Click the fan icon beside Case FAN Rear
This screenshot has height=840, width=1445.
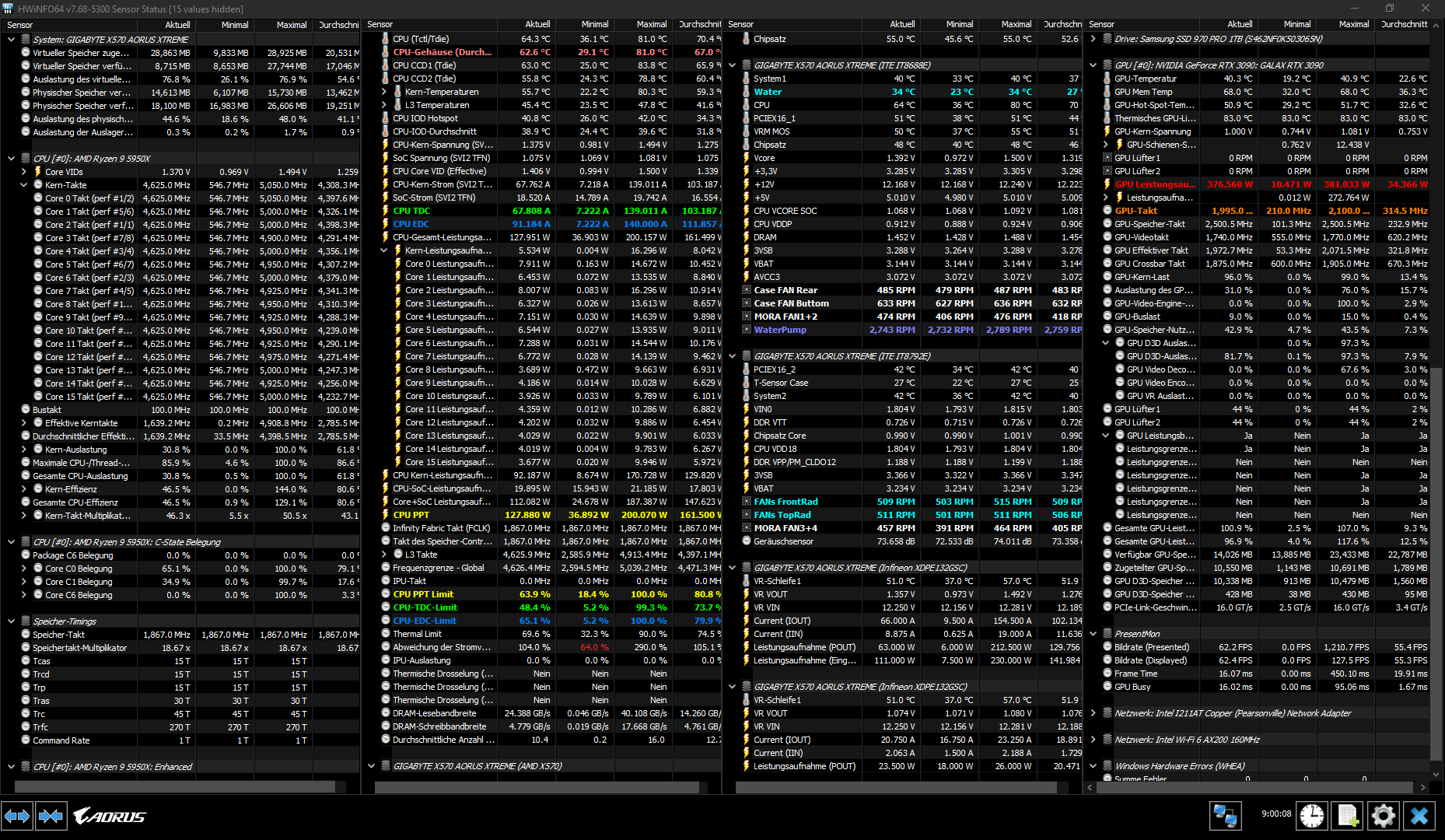pyautogui.click(x=746, y=290)
